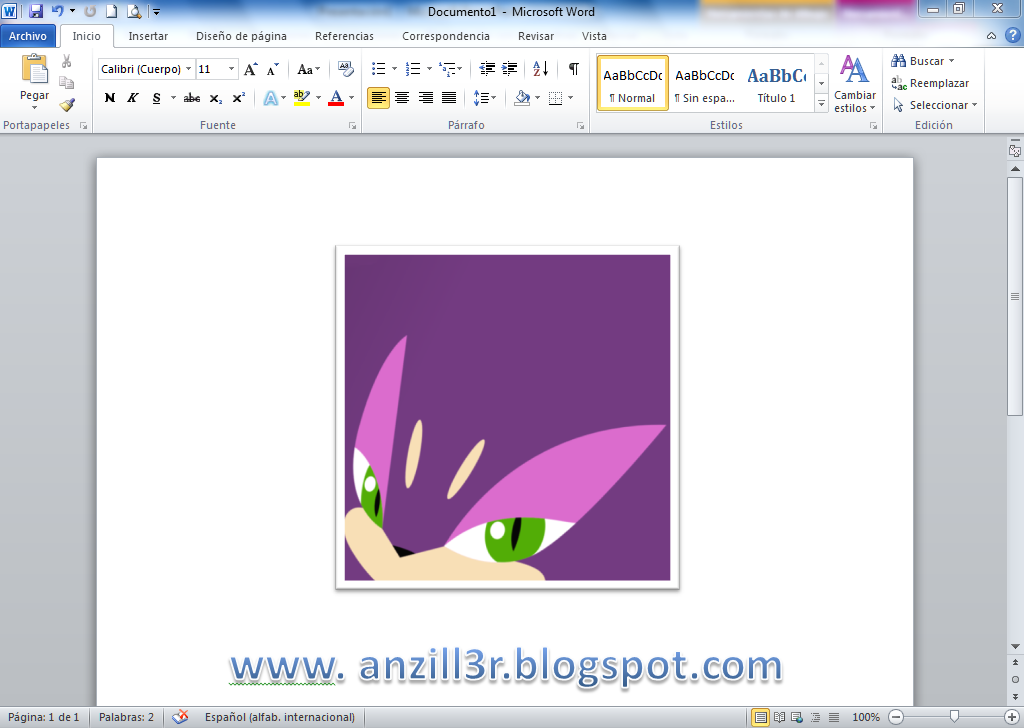Click the Superscript icon
The height and width of the screenshot is (728, 1024).
(239, 98)
